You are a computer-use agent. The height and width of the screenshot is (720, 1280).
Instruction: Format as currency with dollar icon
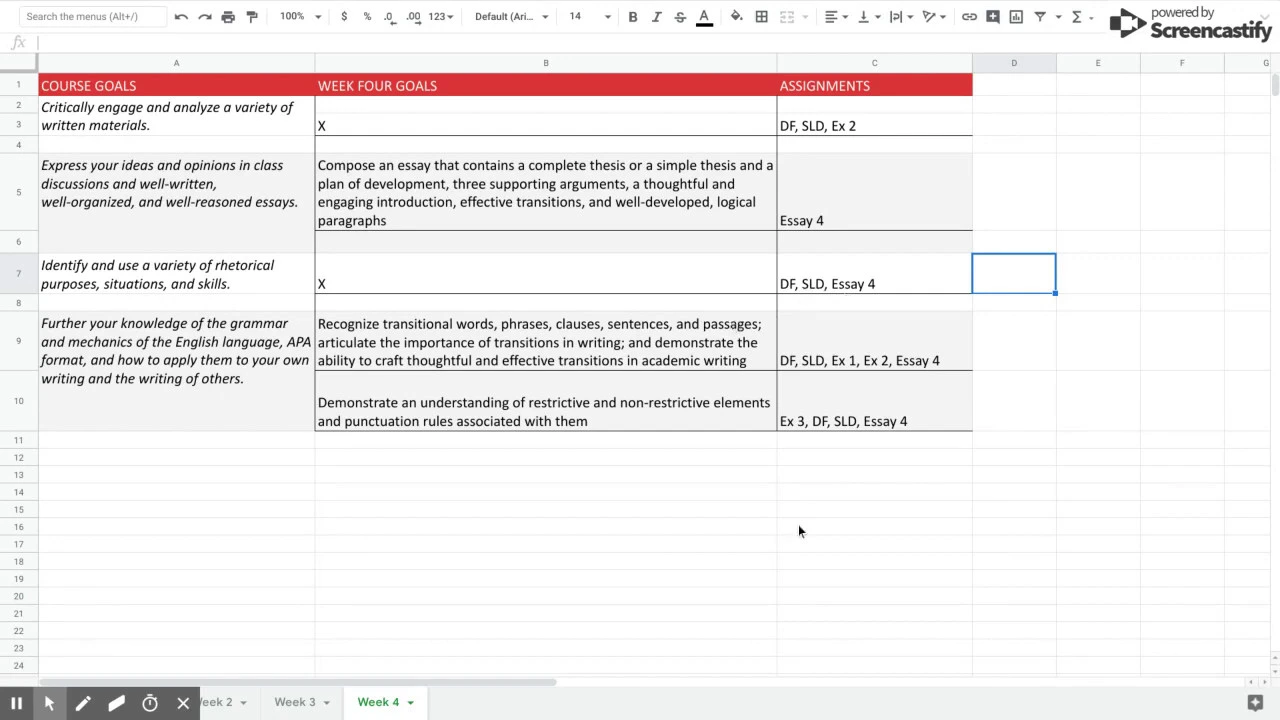click(x=344, y=17)
